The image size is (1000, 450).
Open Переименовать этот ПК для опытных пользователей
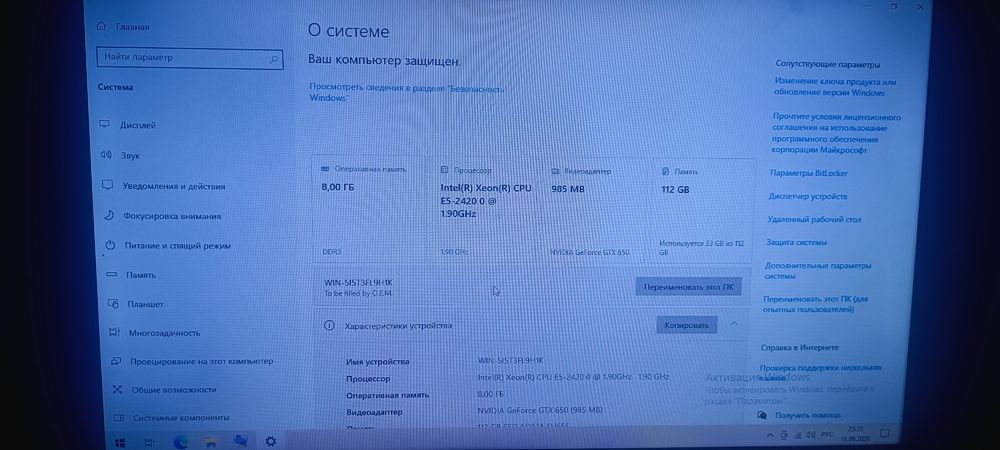click(815, 304)
